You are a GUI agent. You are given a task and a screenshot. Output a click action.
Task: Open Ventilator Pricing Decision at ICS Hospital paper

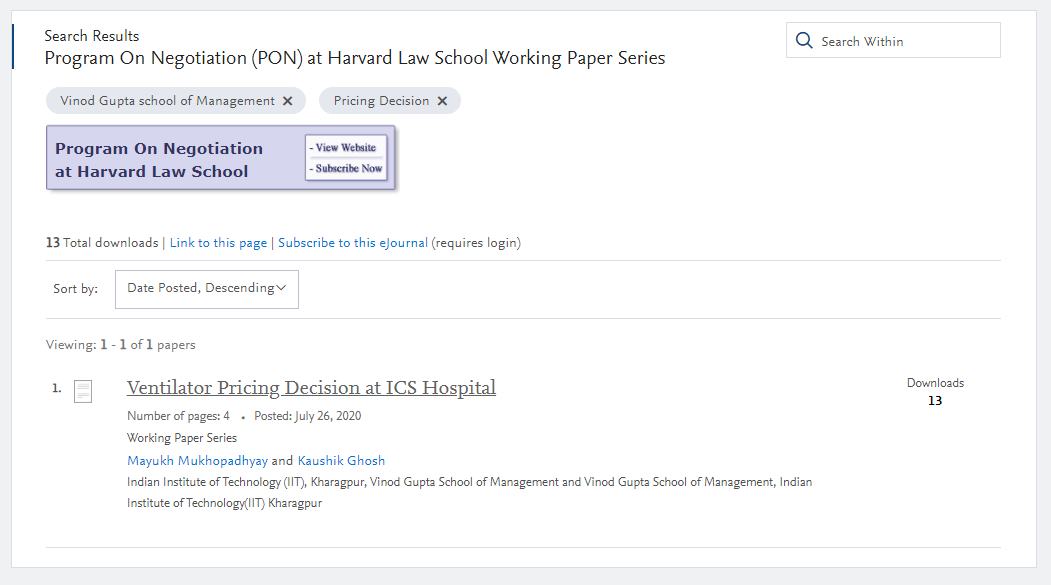click(x=311, y=387)
